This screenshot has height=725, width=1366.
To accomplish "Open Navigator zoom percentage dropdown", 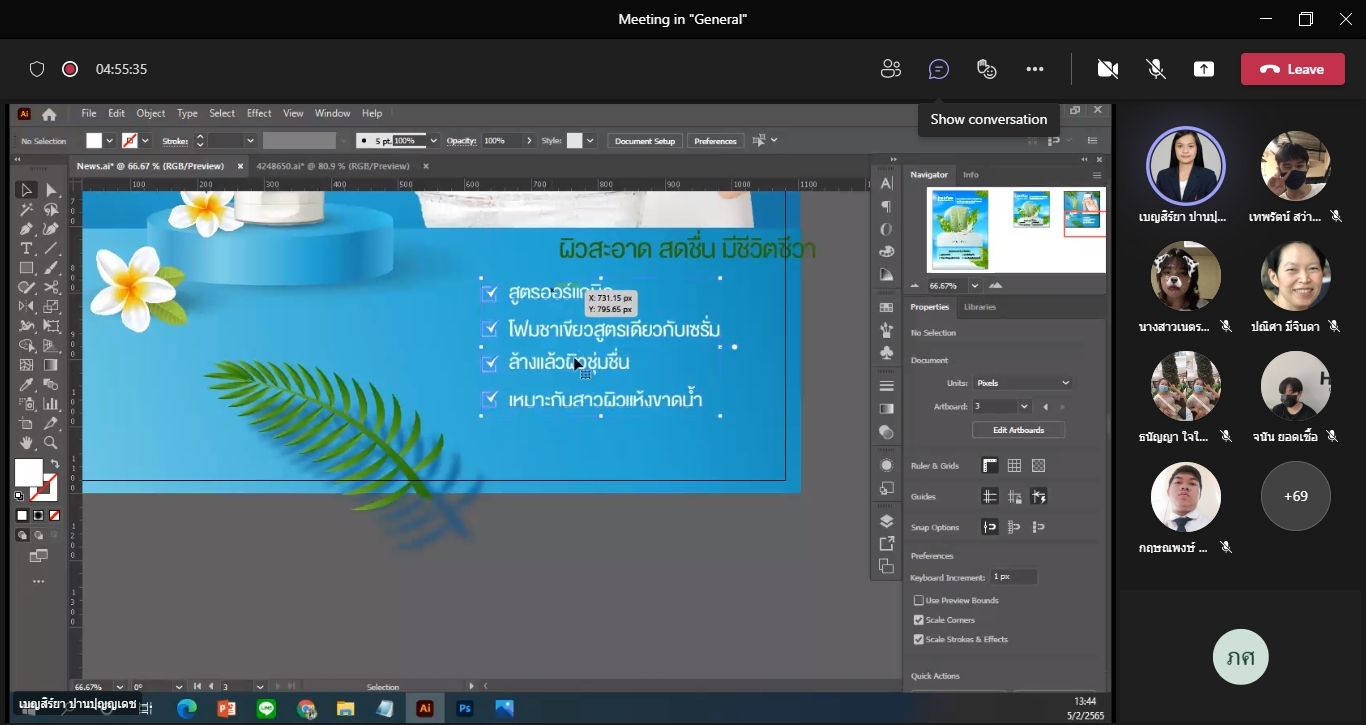I will (x=974, y=286).
